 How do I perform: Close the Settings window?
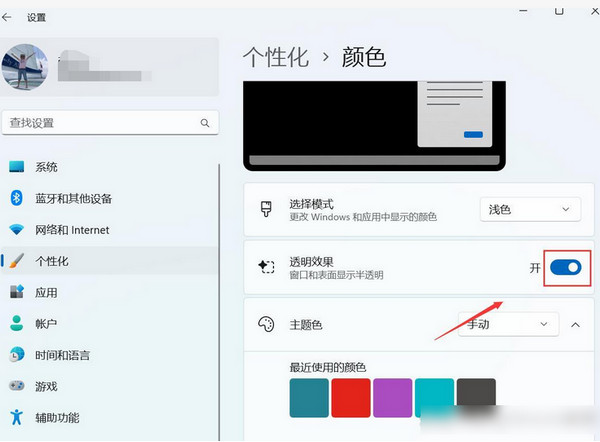click(595, 11)
